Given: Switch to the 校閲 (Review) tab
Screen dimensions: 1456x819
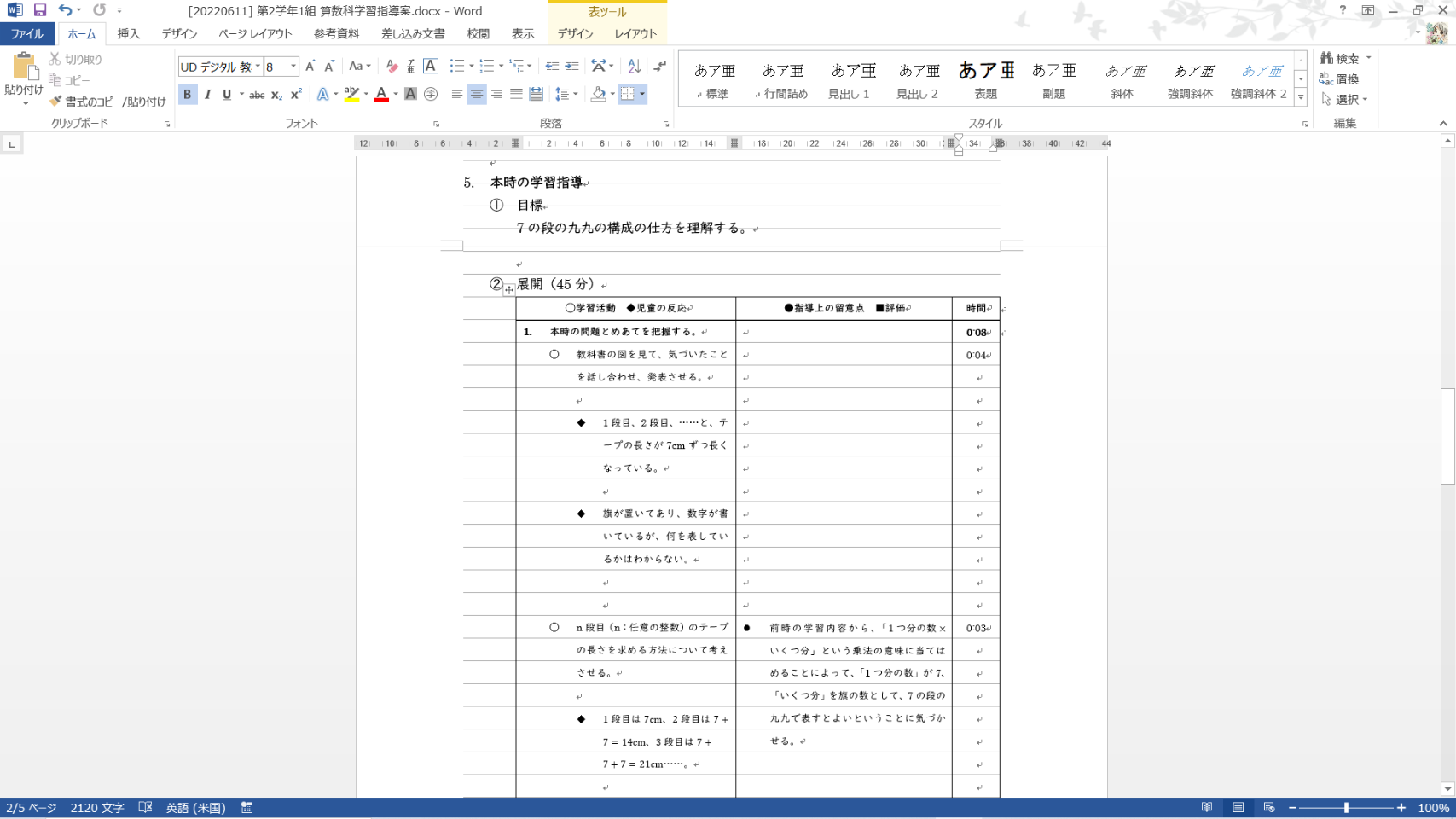Looking at the screenshot, I should pos(479,34).
